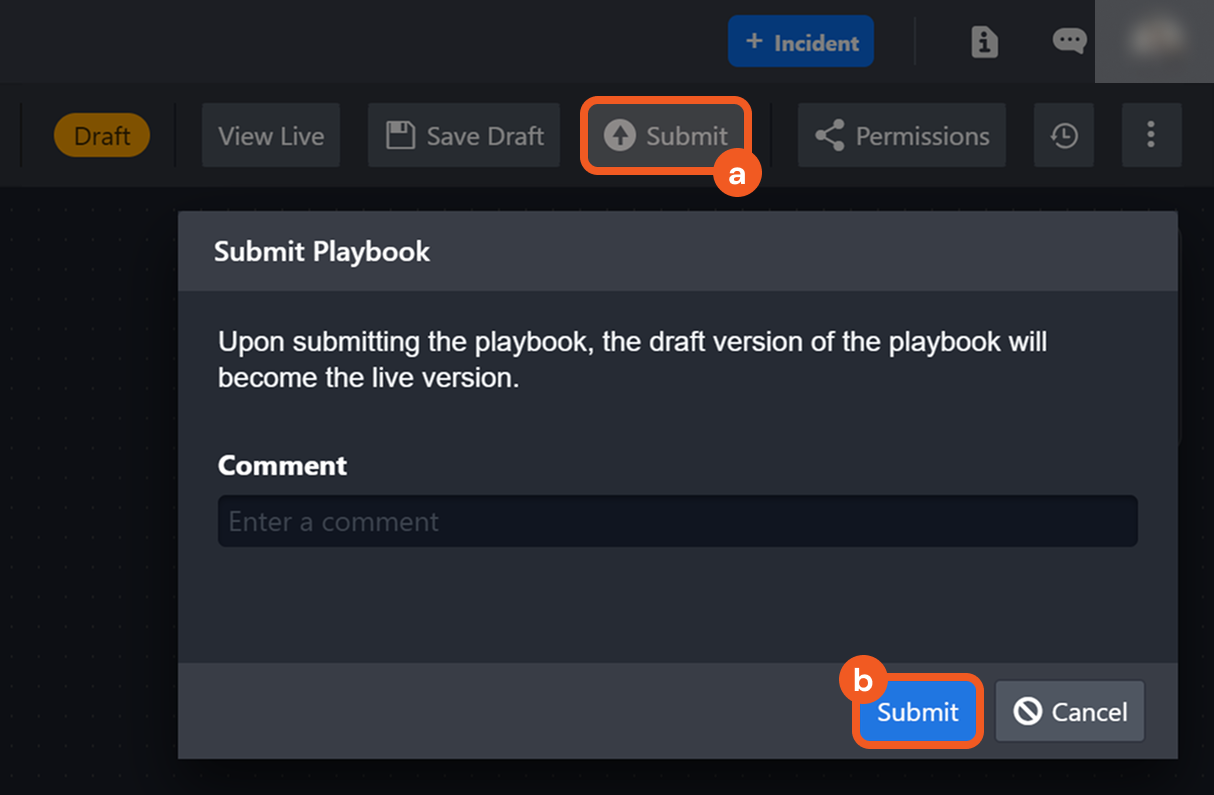Click the plus icon on Incident button
Image resolution: width=1214 pixels, height=795 pixels.
click(755, 42)
